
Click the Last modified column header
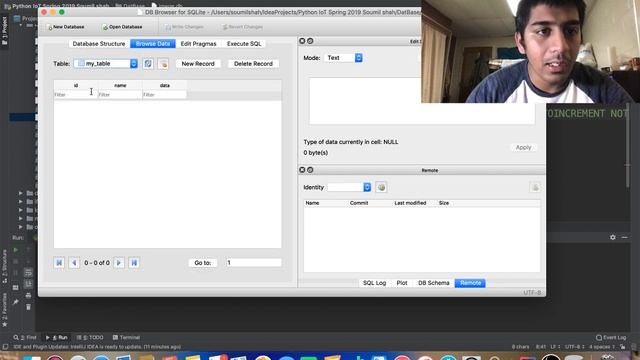tap(410, 203)
